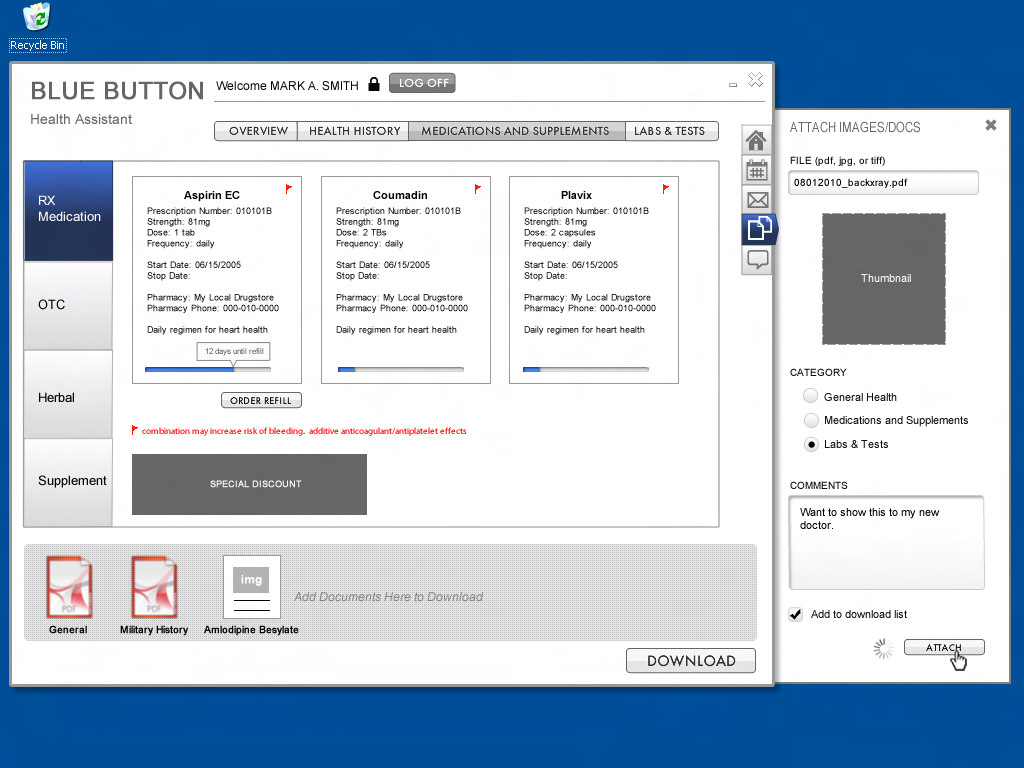Click the DOWNLOAD button
The height and width of the screenshot is (768, 1024).
690,660
